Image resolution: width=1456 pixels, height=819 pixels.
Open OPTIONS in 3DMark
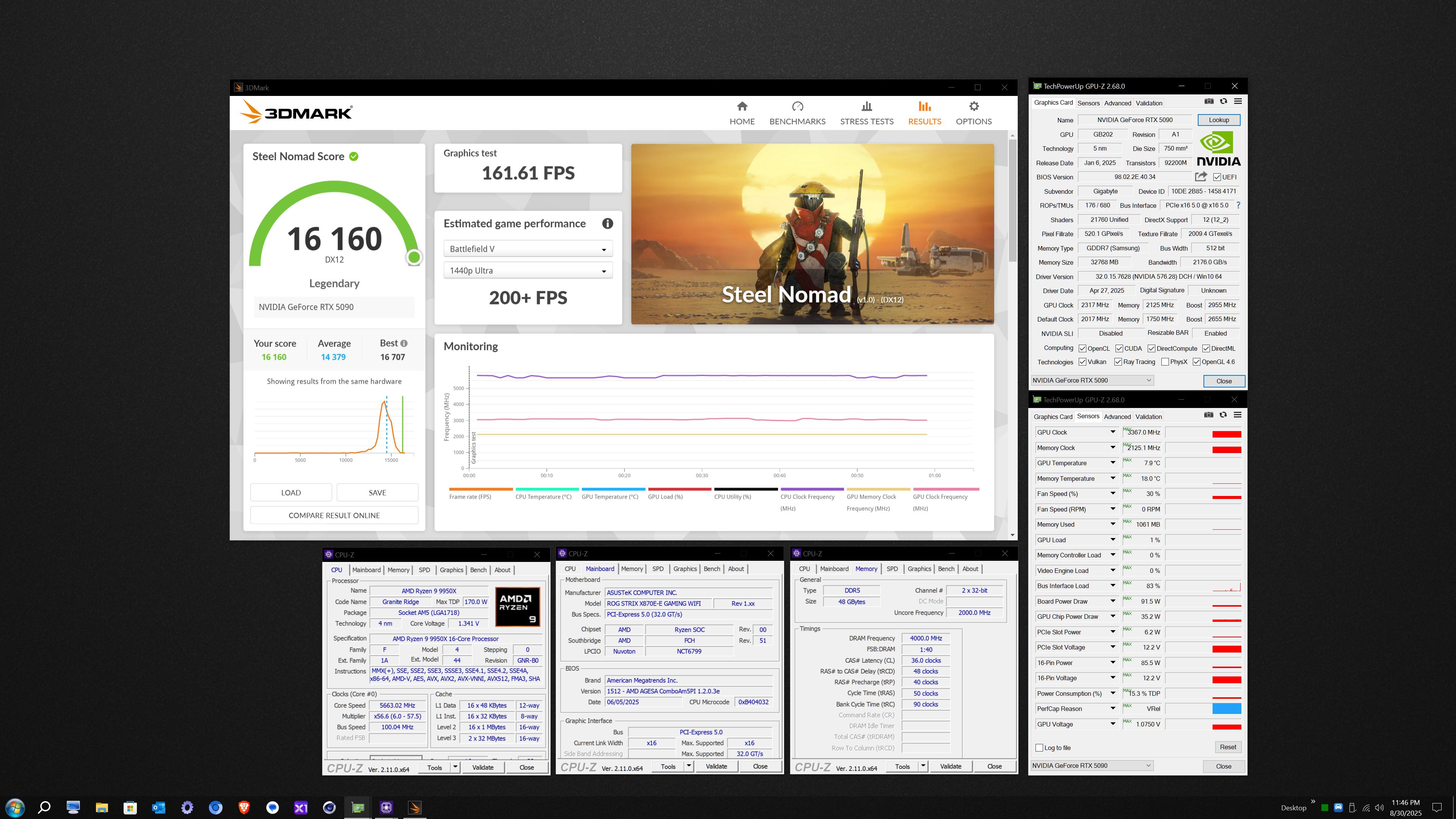pos(973,113)
